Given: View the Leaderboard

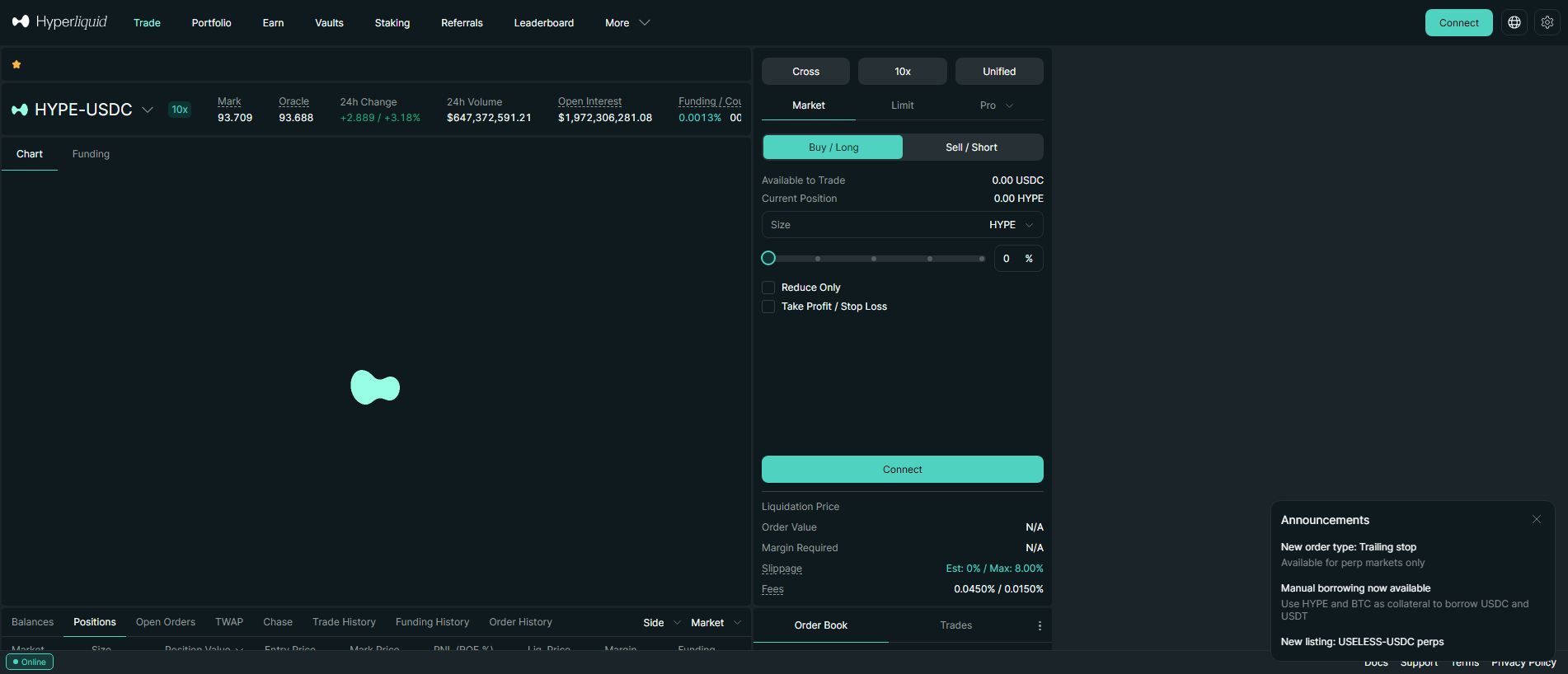Looking at the screenshot, I should point(544,23).
